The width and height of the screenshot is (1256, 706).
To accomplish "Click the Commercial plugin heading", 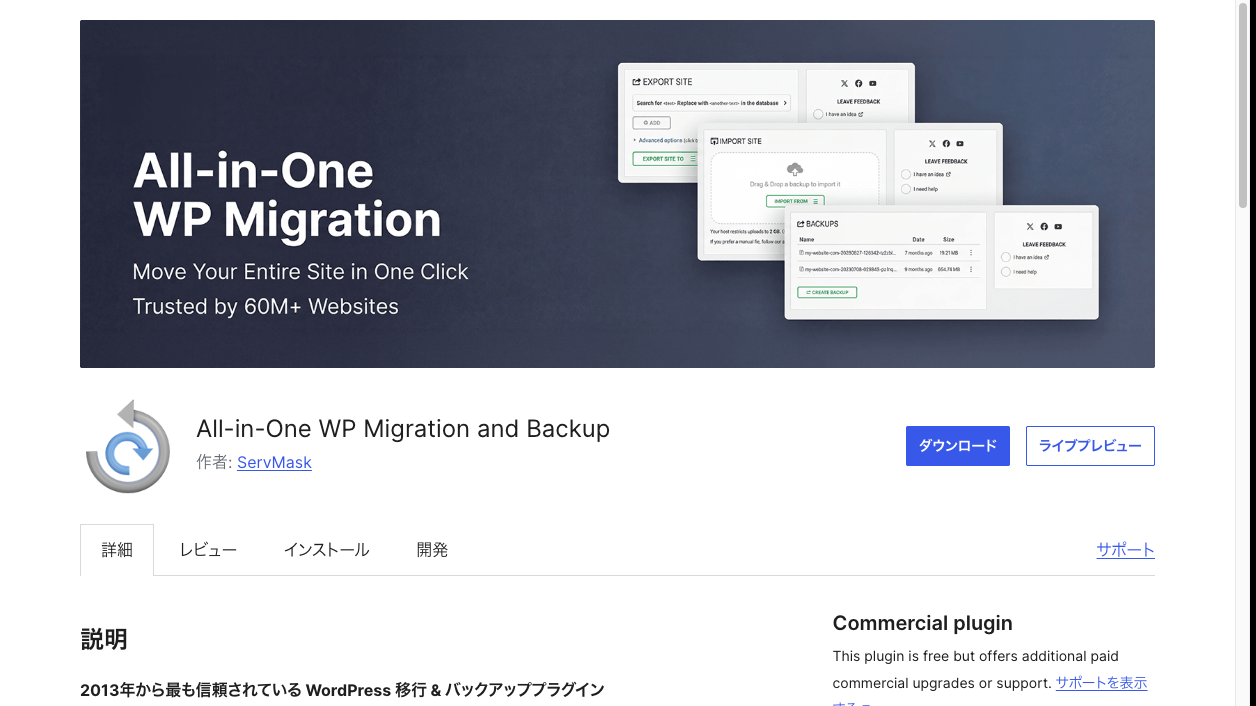I will tap(922, 623).
